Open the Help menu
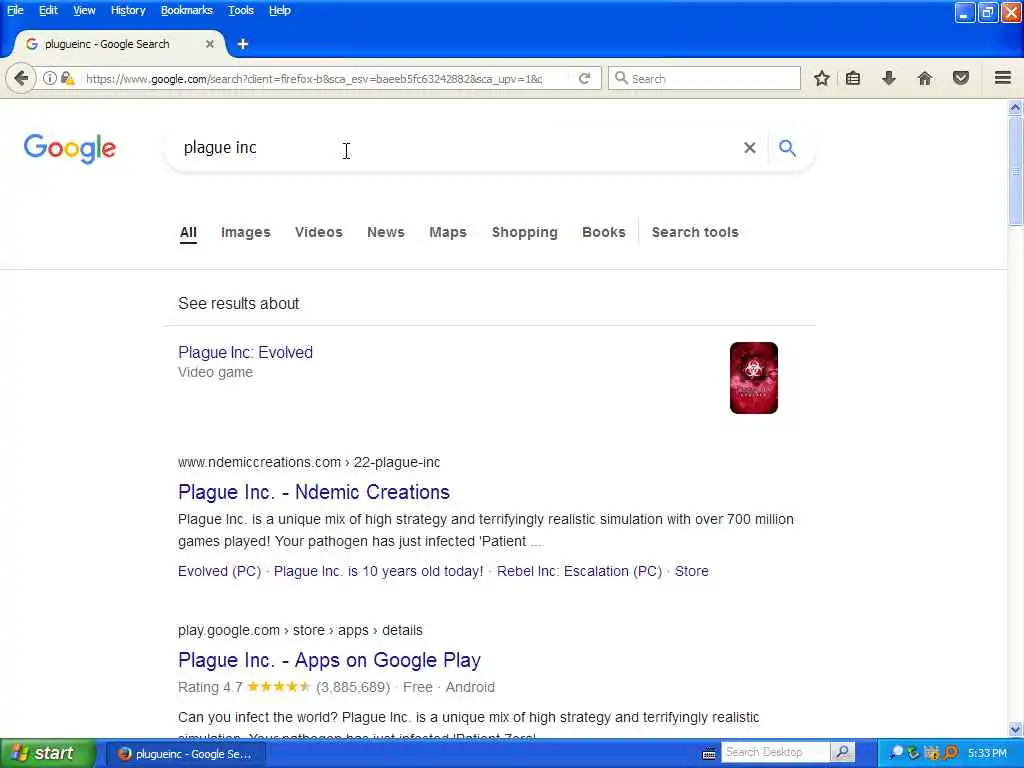Screen dimensions: 1024x768 point(280,10)
